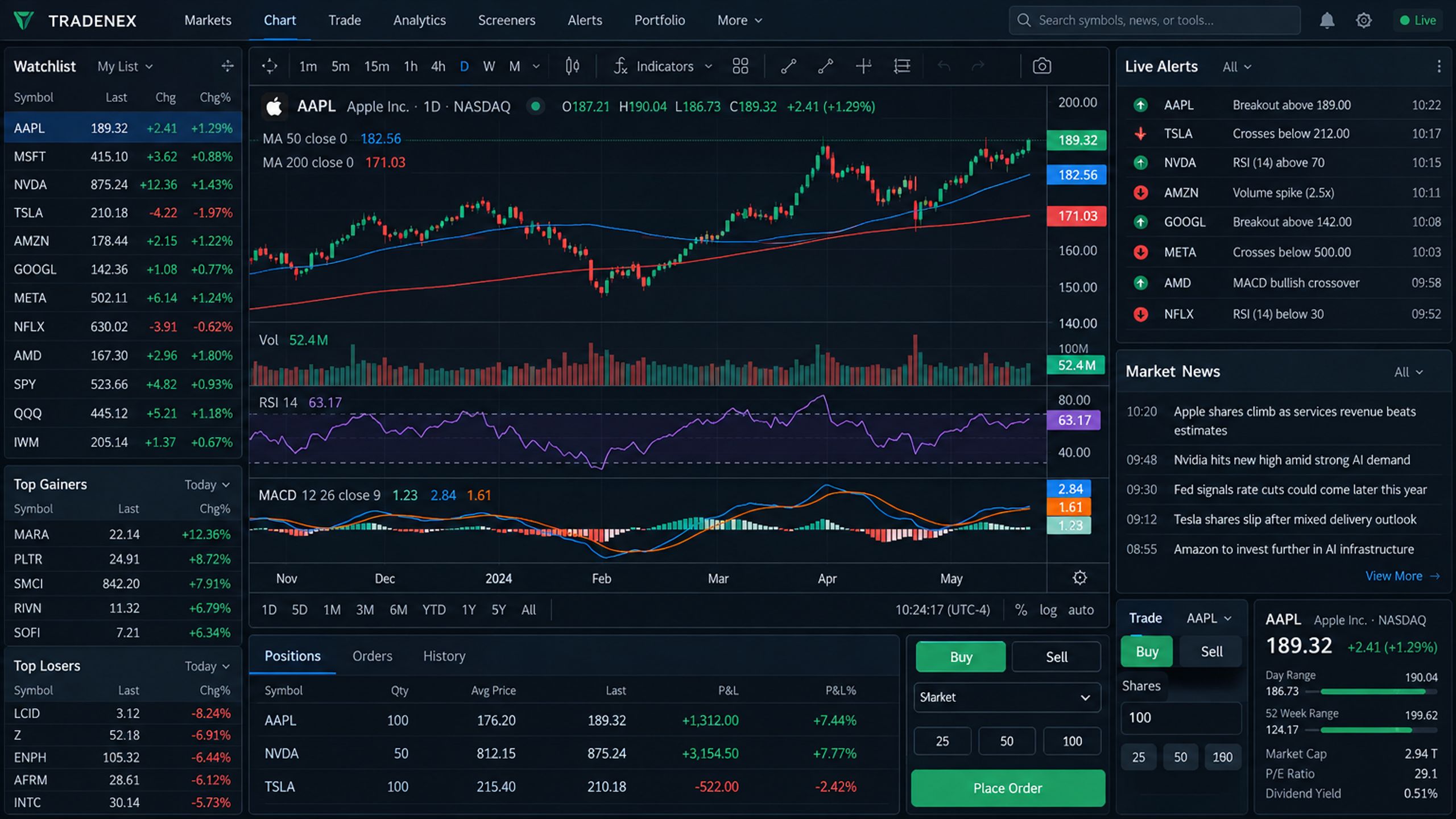
Task: Open Live Alerts All filter dropdown
Action: (1236, 67)
